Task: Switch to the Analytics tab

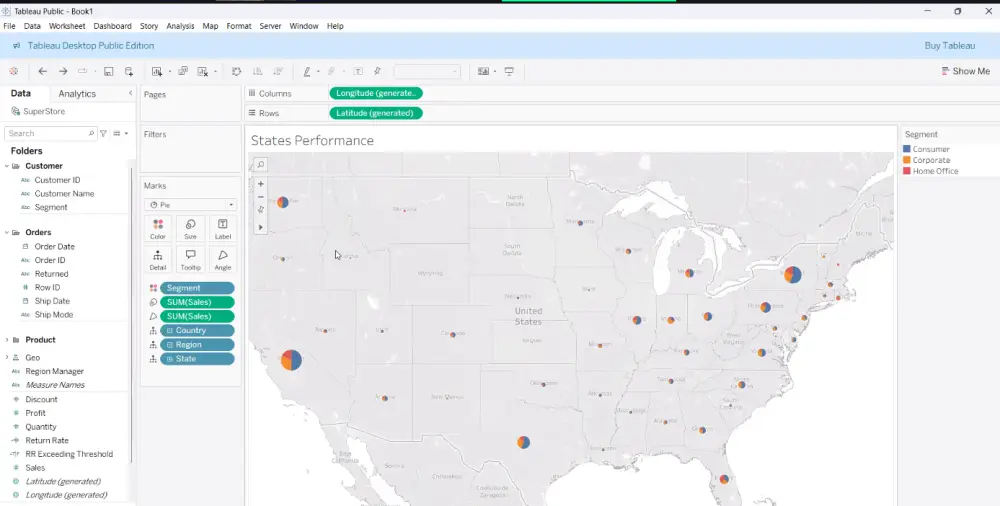Action: [77, 94]
